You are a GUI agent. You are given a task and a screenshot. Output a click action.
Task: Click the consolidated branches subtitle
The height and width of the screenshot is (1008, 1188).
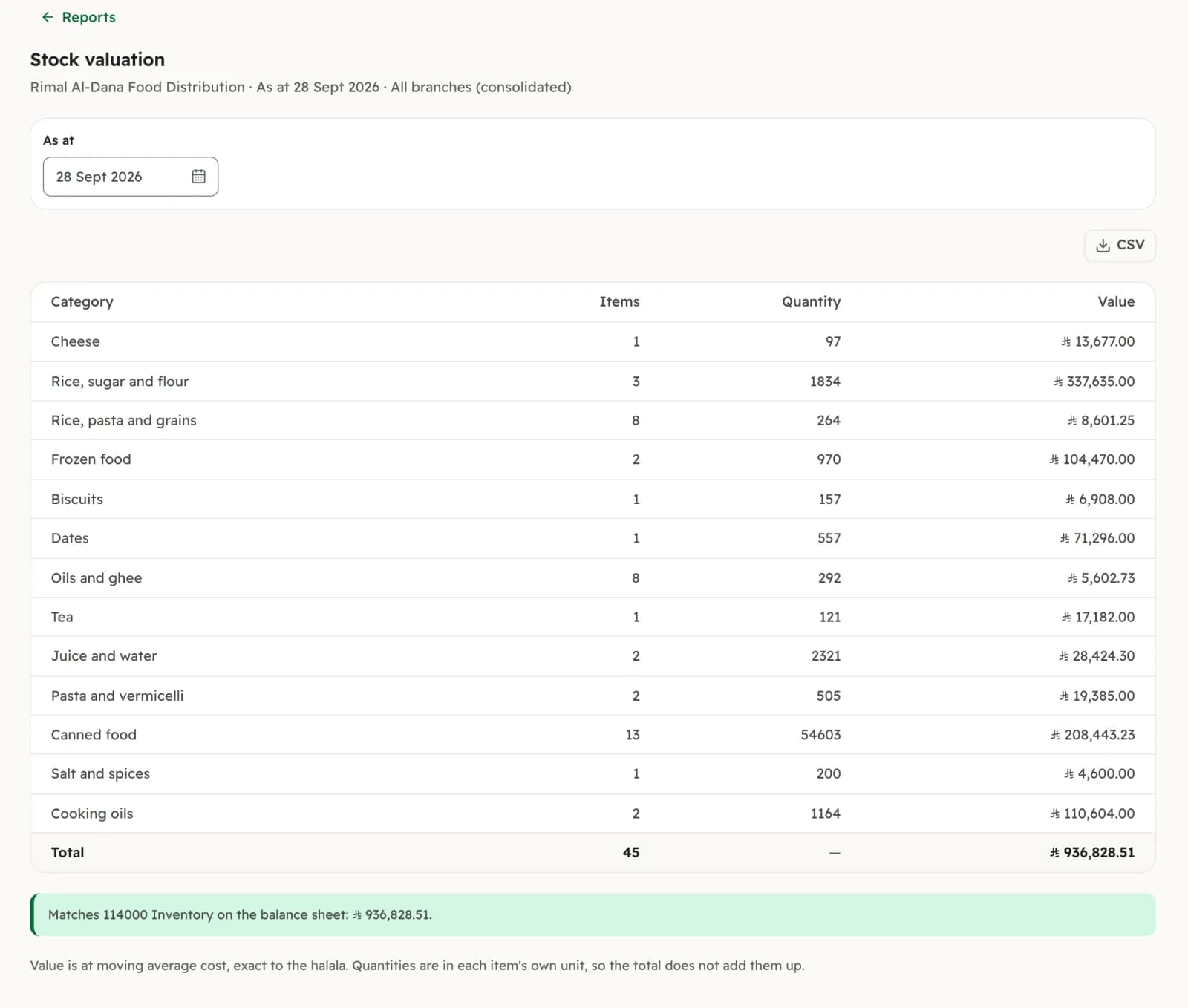(x=301, y=87)
